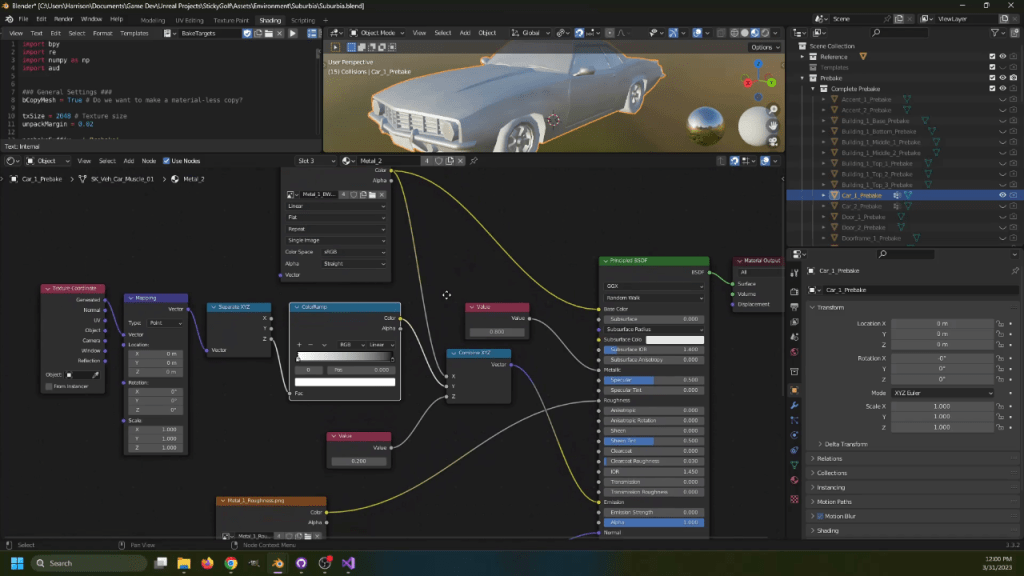Open the outliner filter funnel icon
The width and height of the screenshot is (1024, 576).
point(995,33)
